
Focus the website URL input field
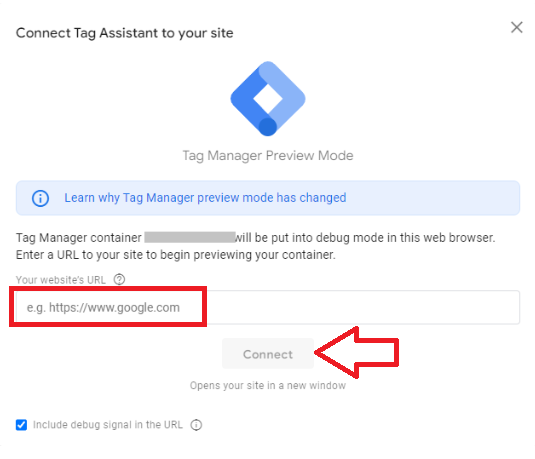(268, 307)
